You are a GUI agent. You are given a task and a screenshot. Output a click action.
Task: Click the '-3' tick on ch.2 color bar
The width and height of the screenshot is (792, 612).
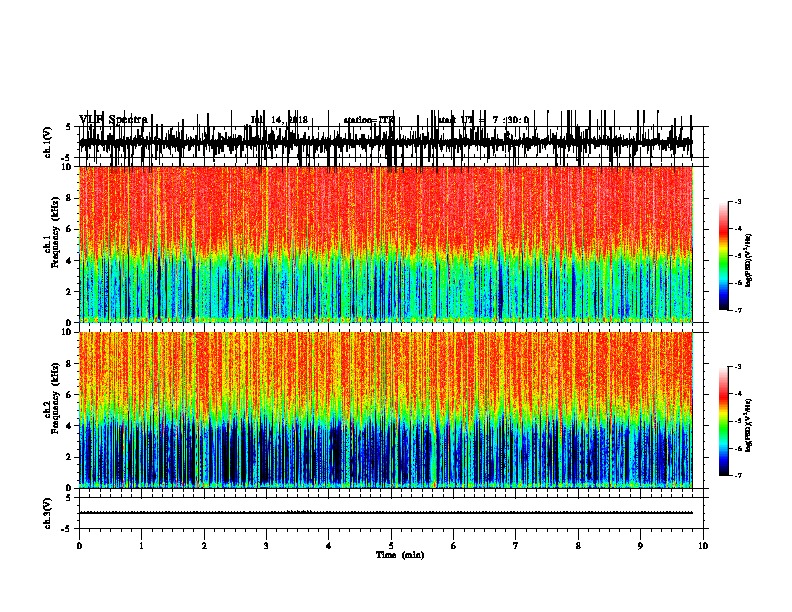point(737,367)
